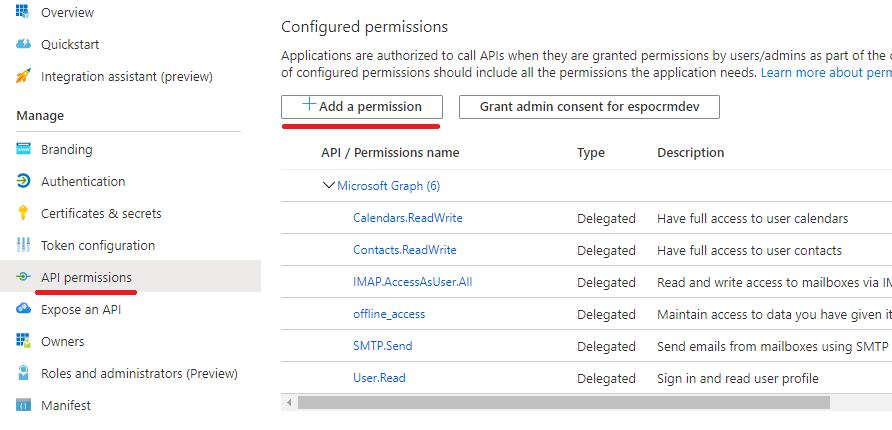Screen dimensions: 892x430
Task: Click the Manifest icon
Action: (23, 405)
